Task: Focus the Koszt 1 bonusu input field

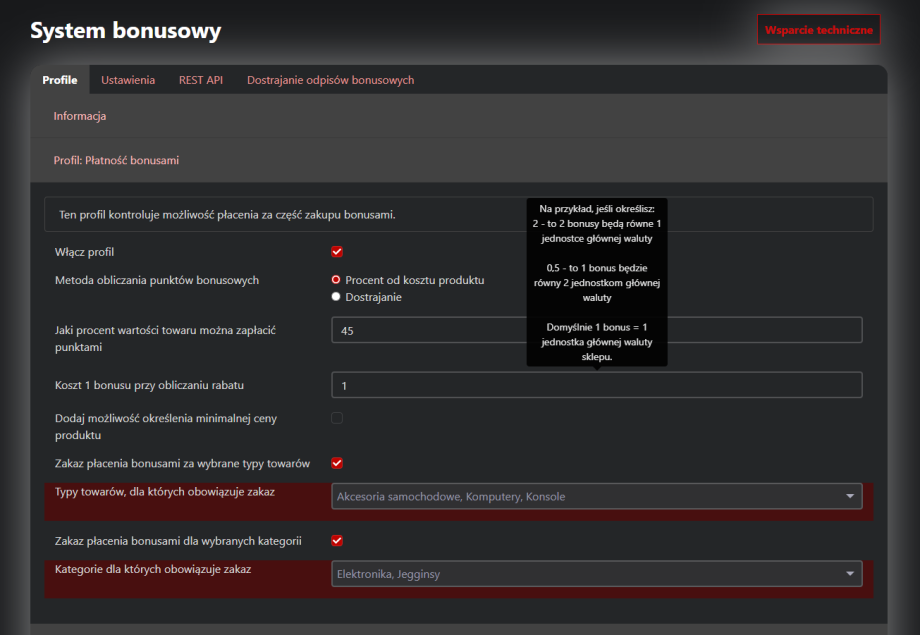Action: click(x=596, y=385)
